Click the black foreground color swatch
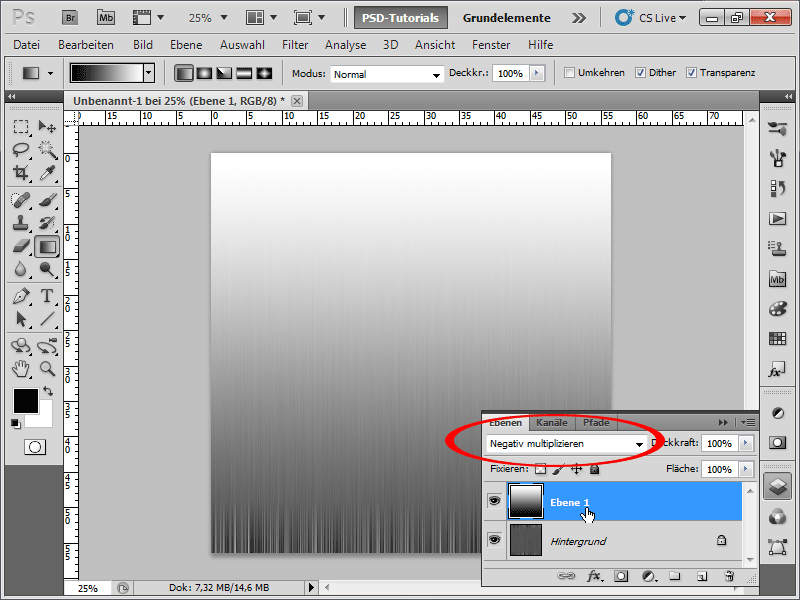Viewport: 800px width, 600px height. pyautogui.click(x=26, y=401)
